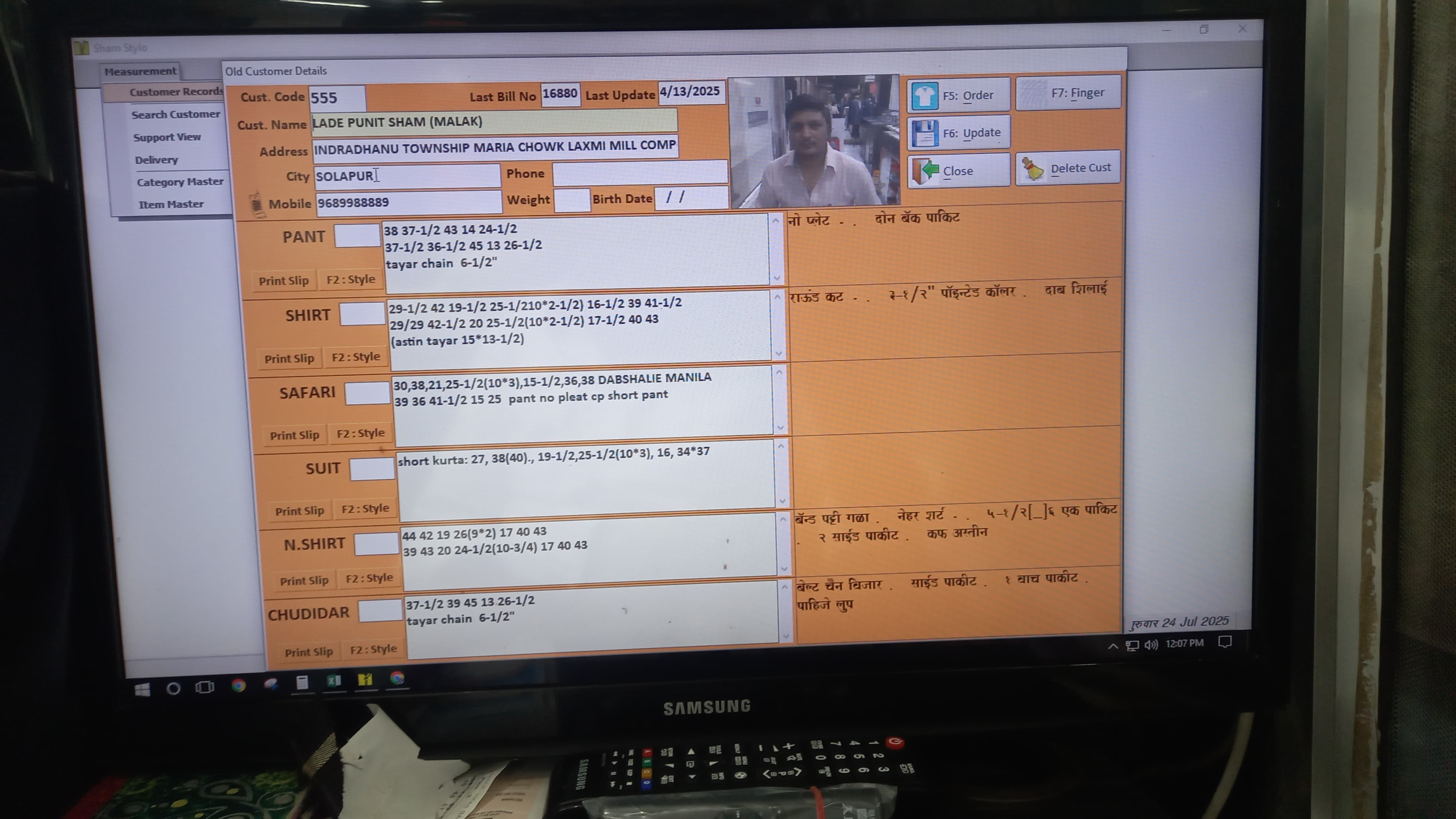Click the F7 Finger button

click(x=1068, y=93)
